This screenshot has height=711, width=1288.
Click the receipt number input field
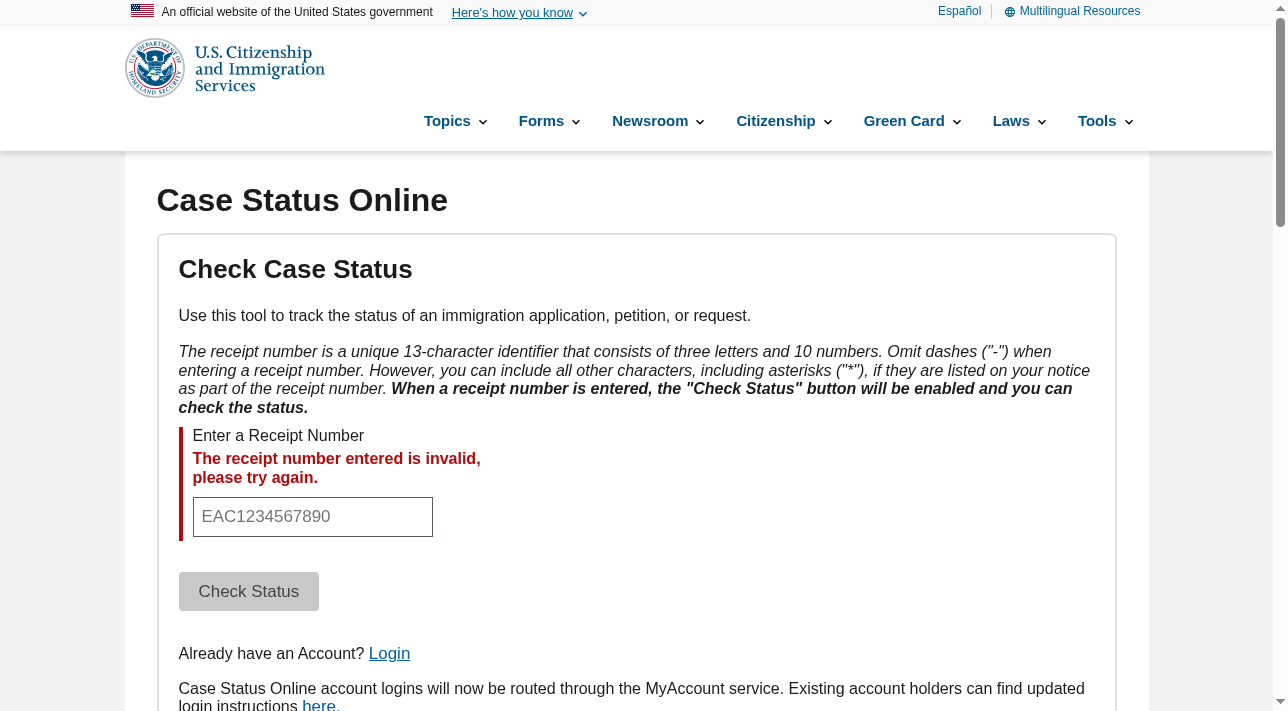tap(313, 517)
